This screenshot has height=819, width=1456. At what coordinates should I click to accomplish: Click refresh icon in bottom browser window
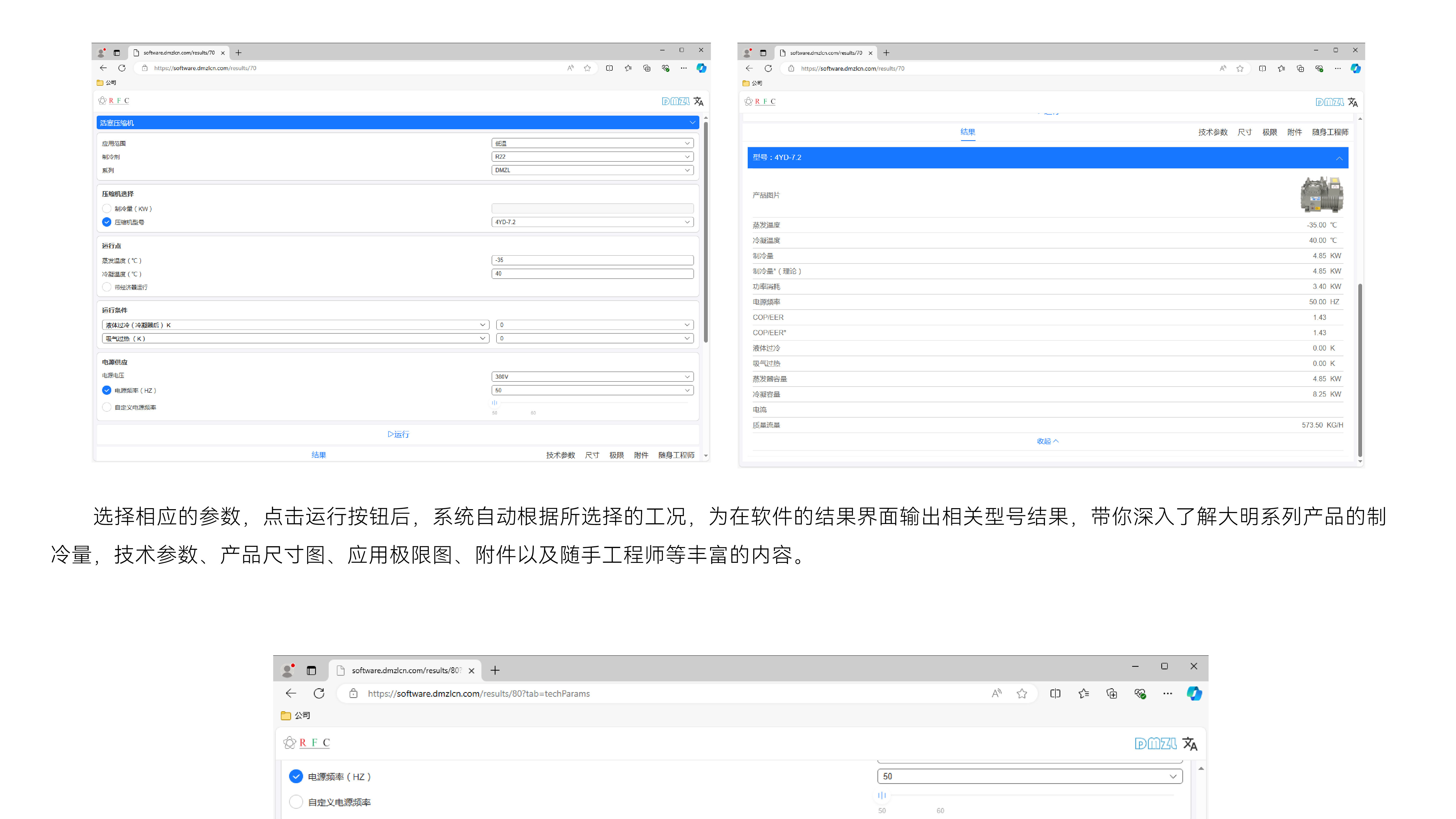click(319, 694)
